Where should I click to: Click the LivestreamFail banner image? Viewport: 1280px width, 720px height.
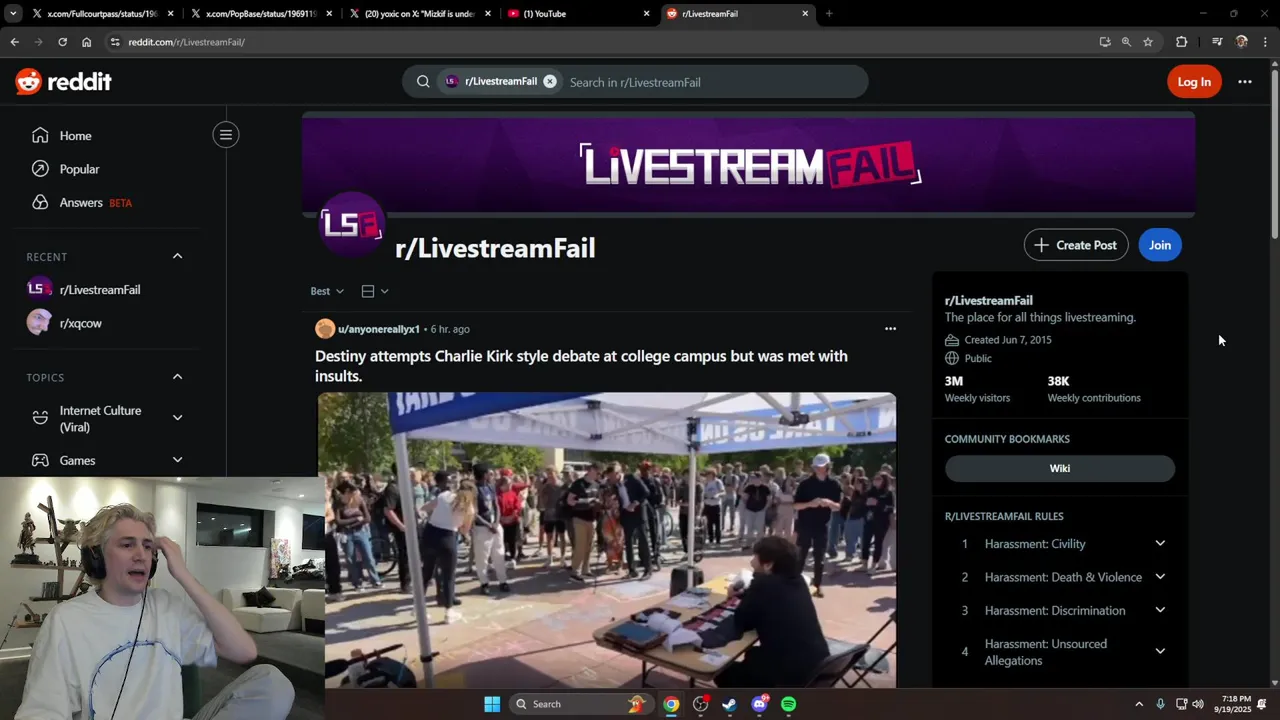click(749, 164)
